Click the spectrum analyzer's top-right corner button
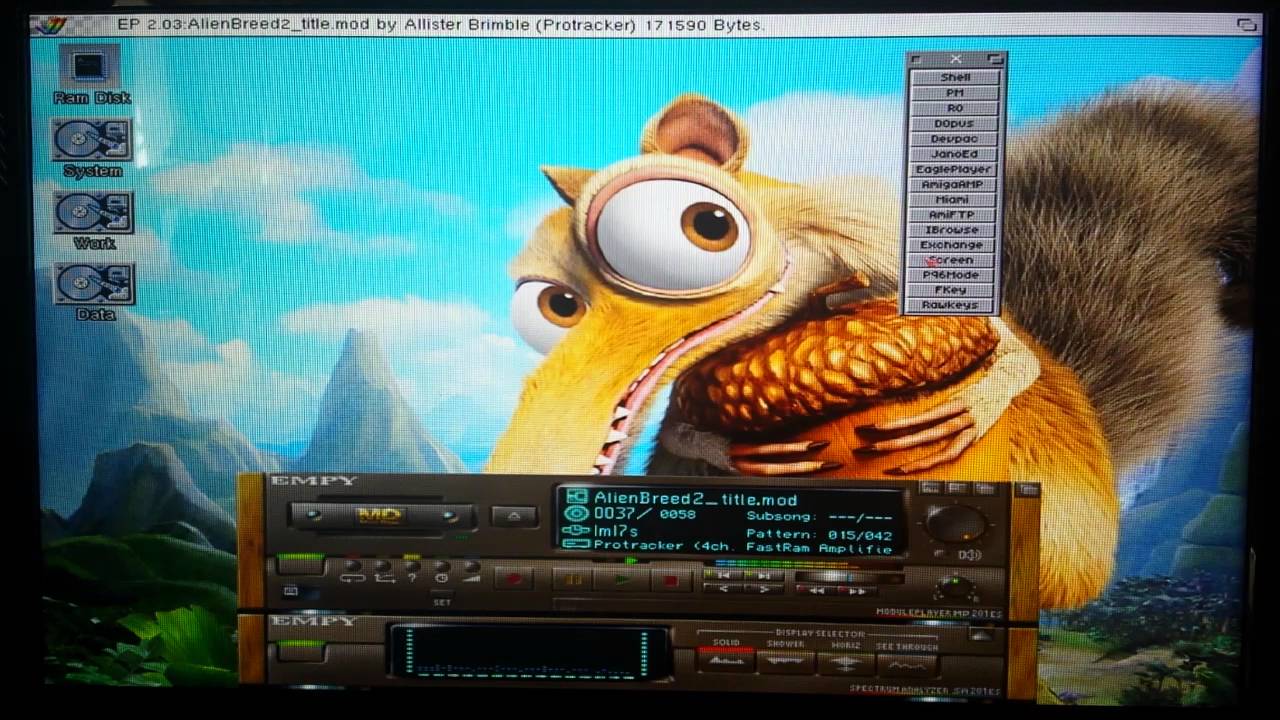 tap(981, 633)
